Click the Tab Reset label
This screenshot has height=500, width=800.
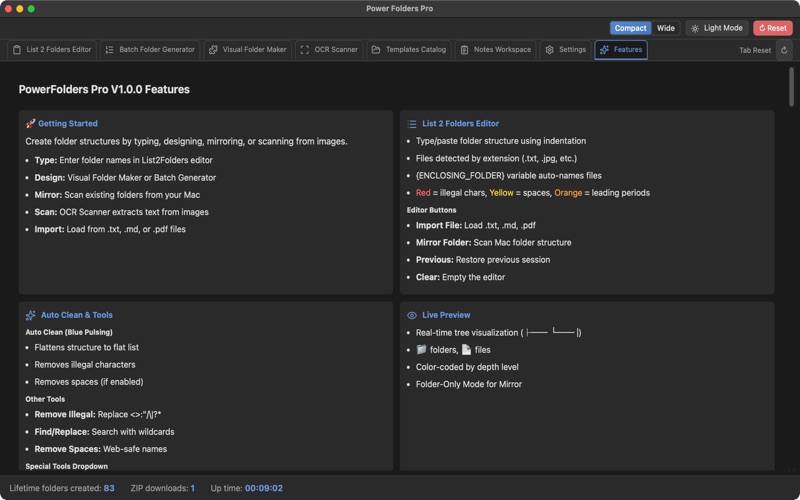755,51
